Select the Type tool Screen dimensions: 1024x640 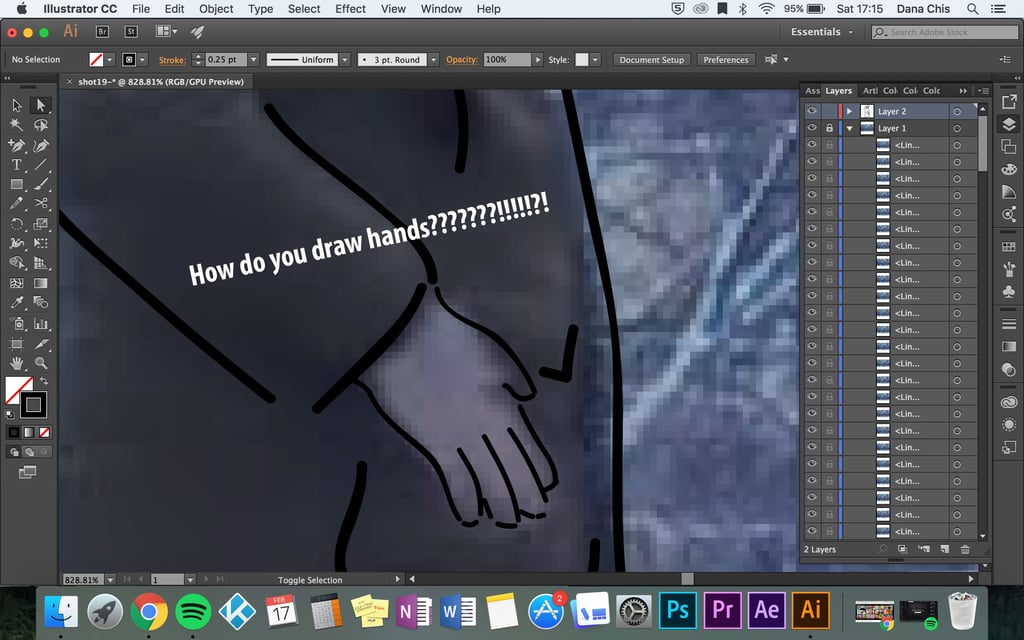(17, 165)
